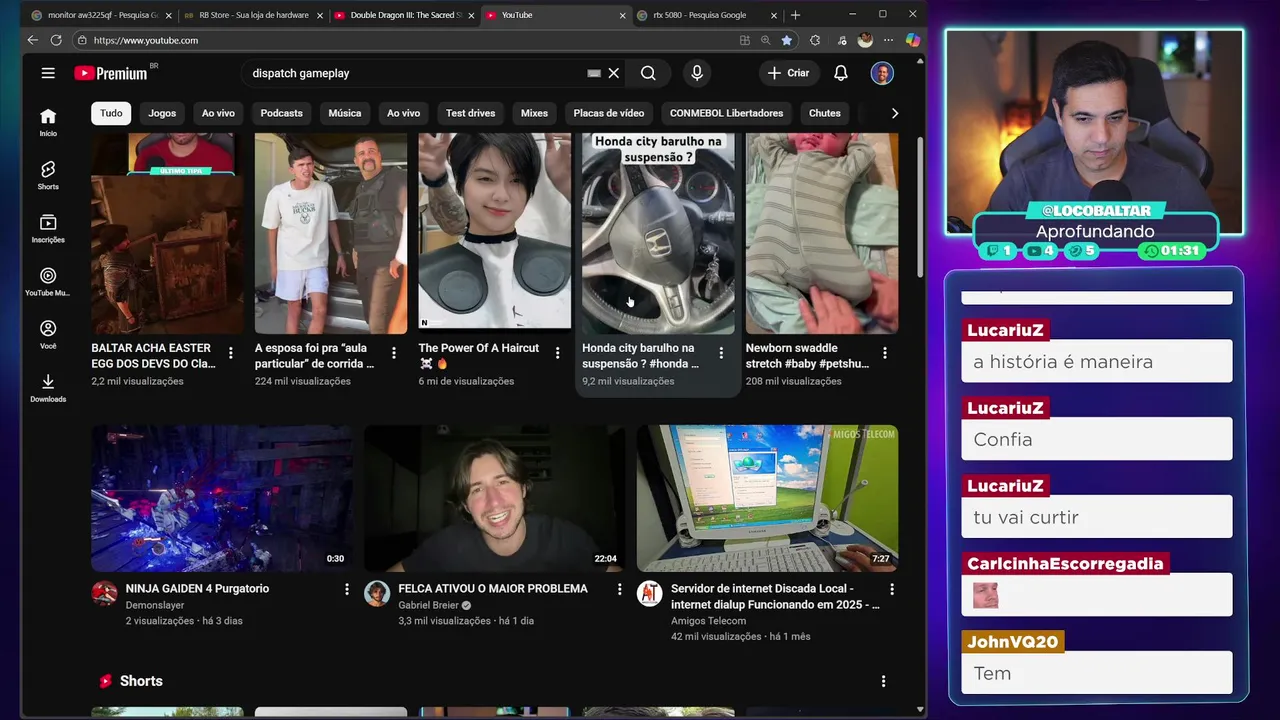Open the Power Of A Haircut thumbnail
1280x720 pixels.
495,233
